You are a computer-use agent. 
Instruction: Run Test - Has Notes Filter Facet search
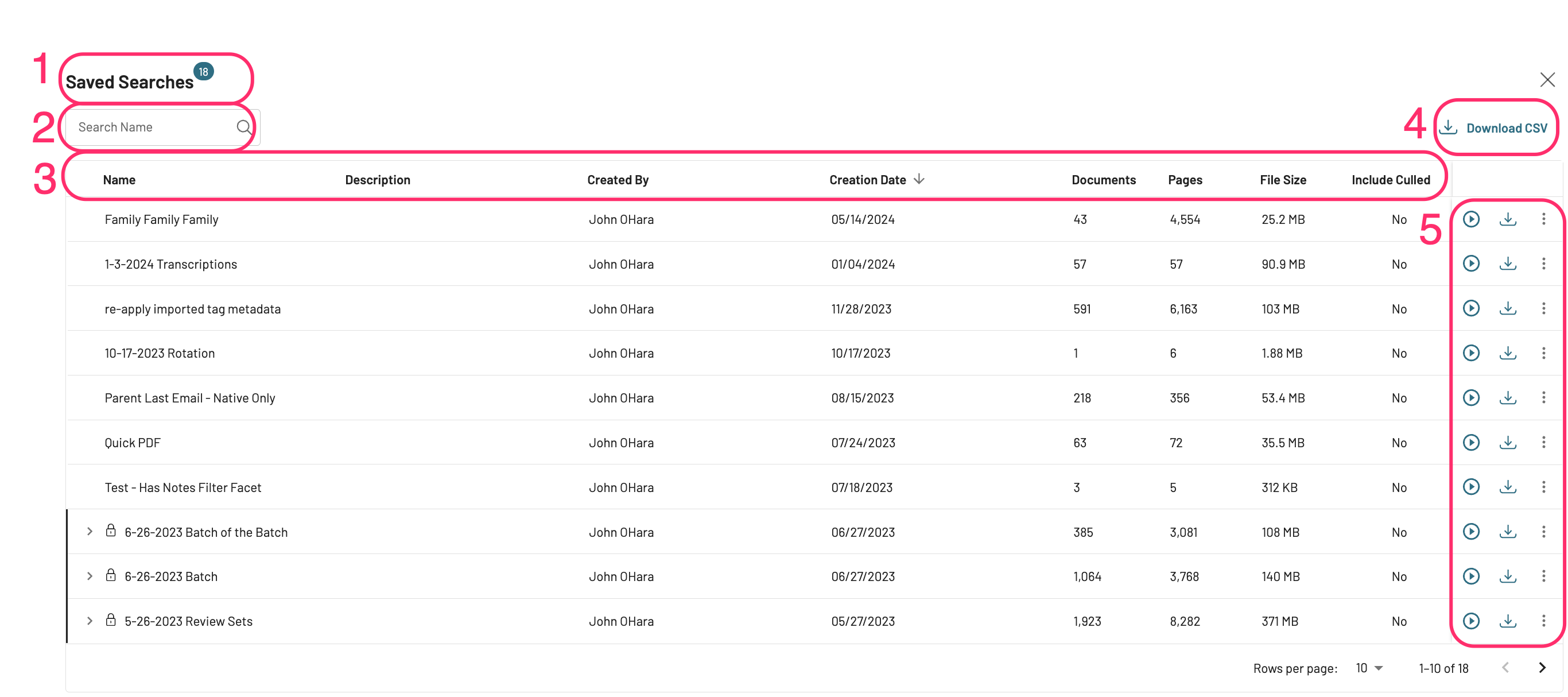(x=1471, y=487)
